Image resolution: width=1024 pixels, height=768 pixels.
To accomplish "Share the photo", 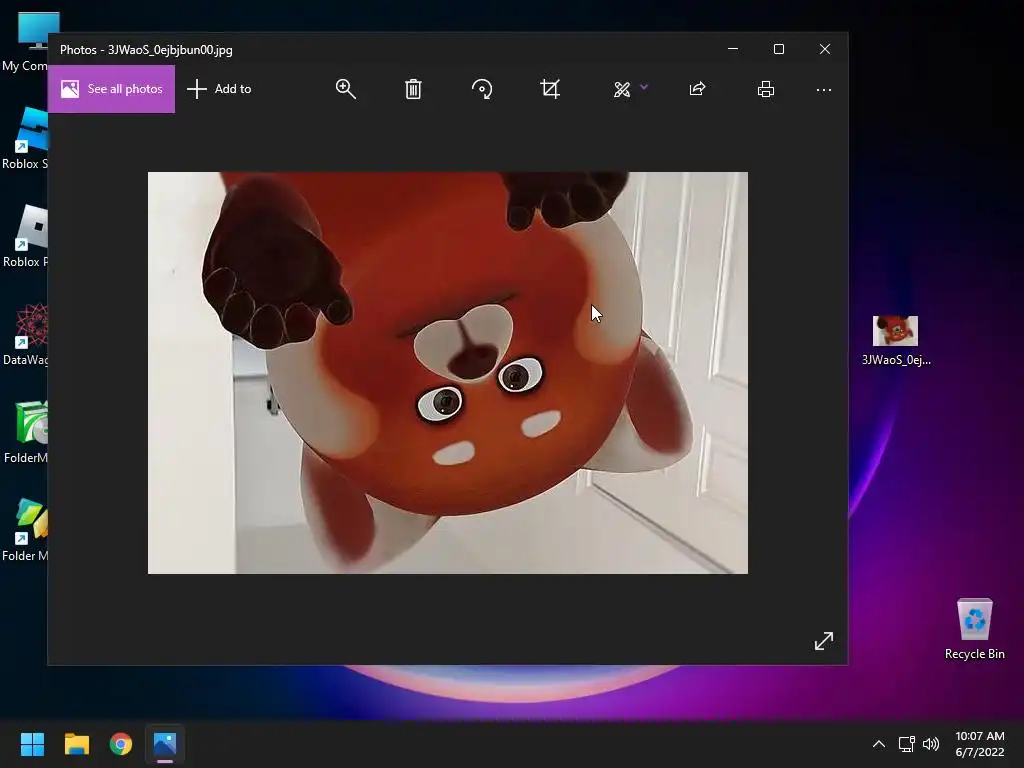I will coord(697,89).
